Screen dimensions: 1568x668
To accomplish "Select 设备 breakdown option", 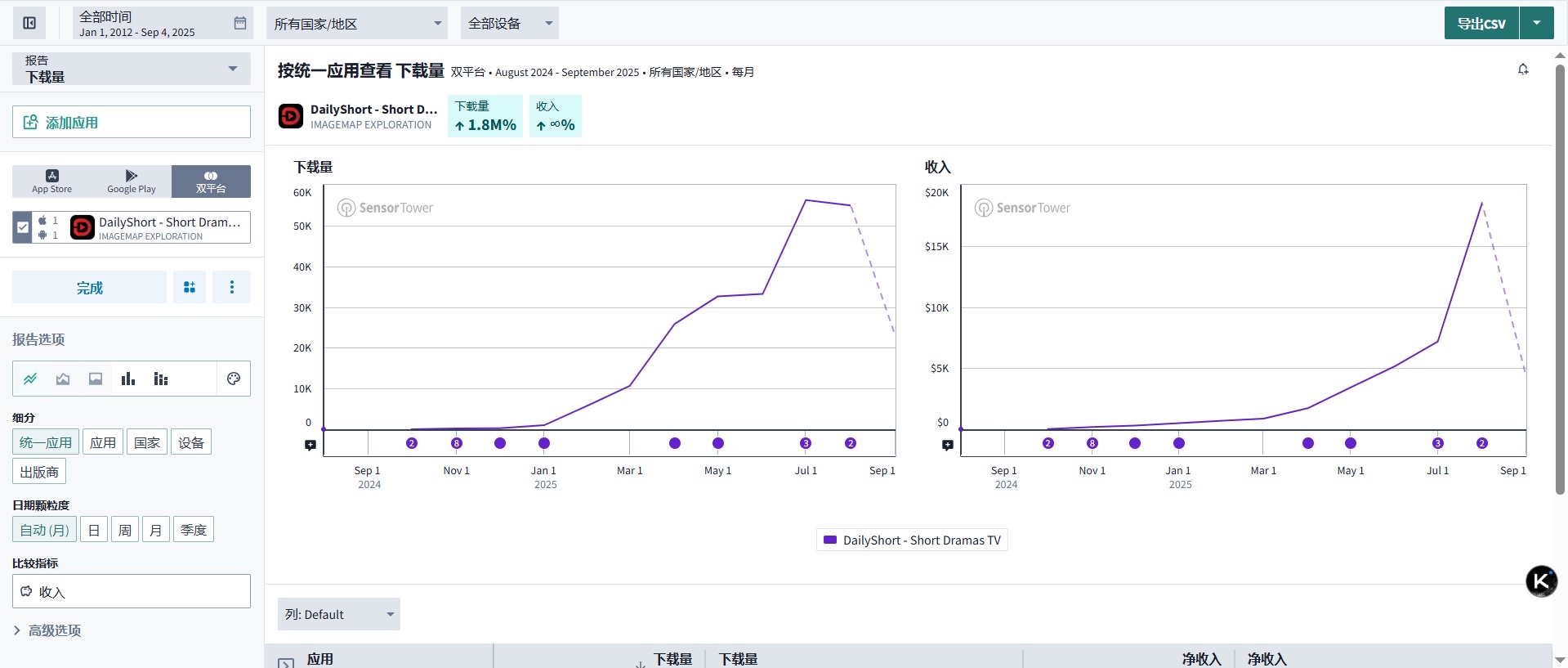I will click(x=191, y=442).
